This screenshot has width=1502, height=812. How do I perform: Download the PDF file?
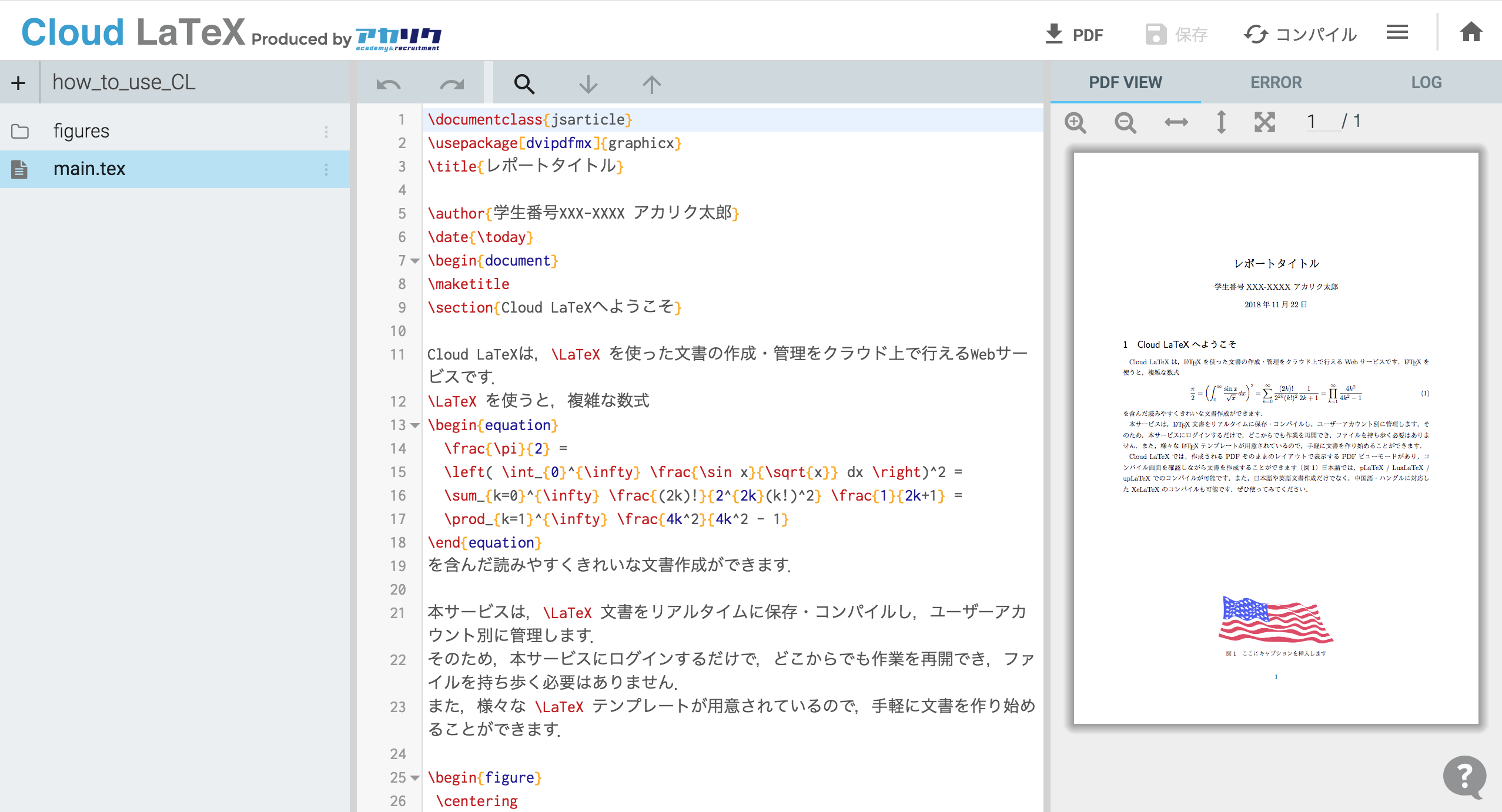pyautogui.click(x=1075, y=35)
